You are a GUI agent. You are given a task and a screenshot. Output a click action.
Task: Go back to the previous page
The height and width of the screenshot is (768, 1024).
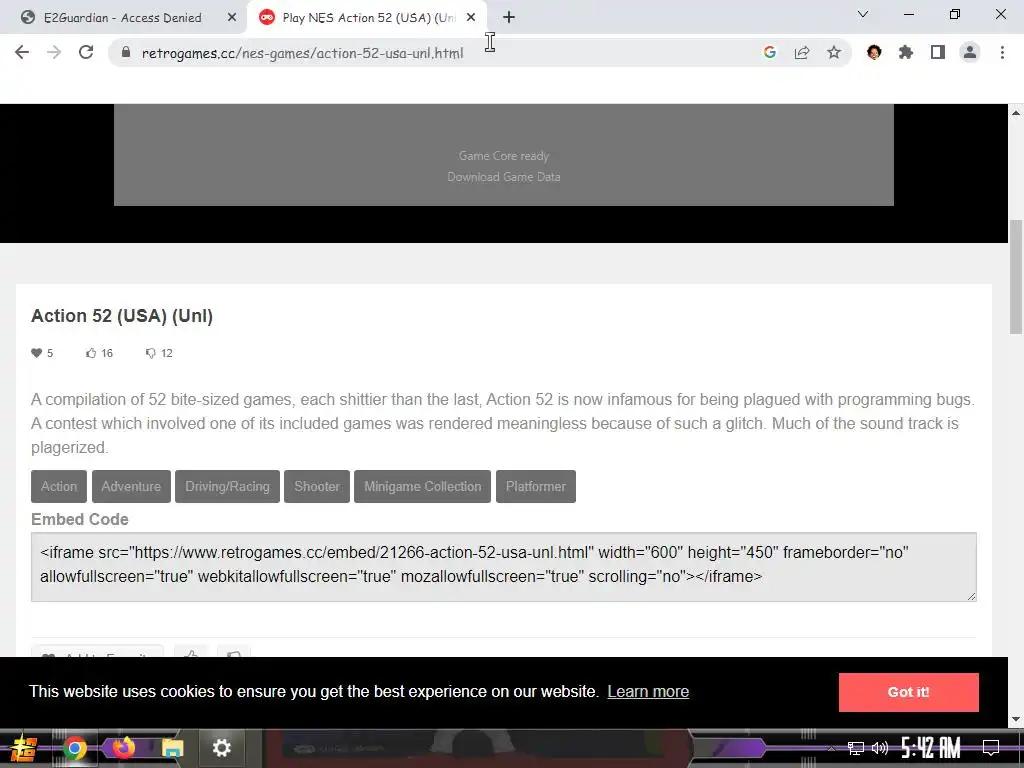pos(22,52)
